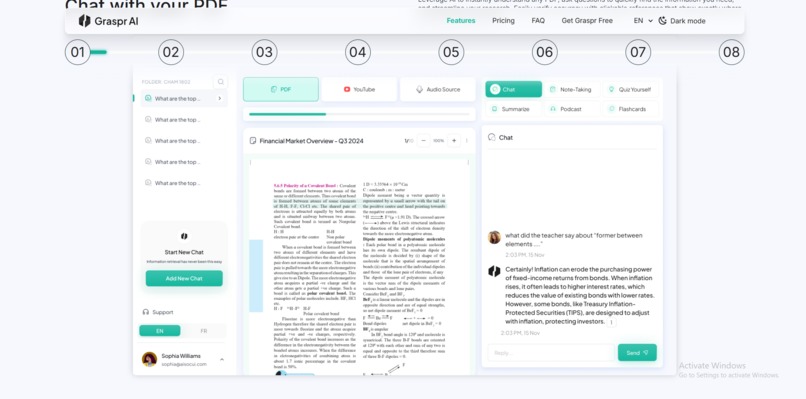Click the Audio Source microphone icon

pos(419,89)
